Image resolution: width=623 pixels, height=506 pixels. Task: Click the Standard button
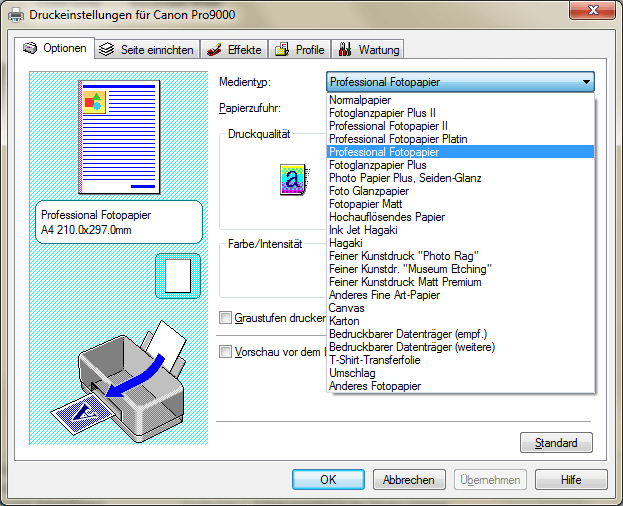pos(556,442)
